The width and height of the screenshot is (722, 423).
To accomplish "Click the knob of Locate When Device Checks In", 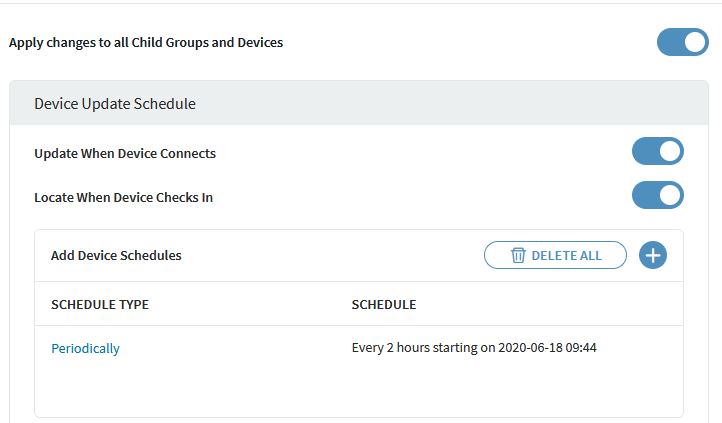I will pos(670,195).
